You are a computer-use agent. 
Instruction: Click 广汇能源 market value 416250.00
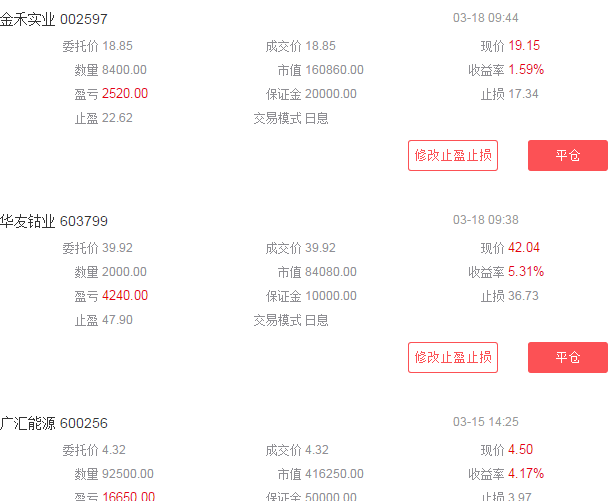tap(335, 474)
